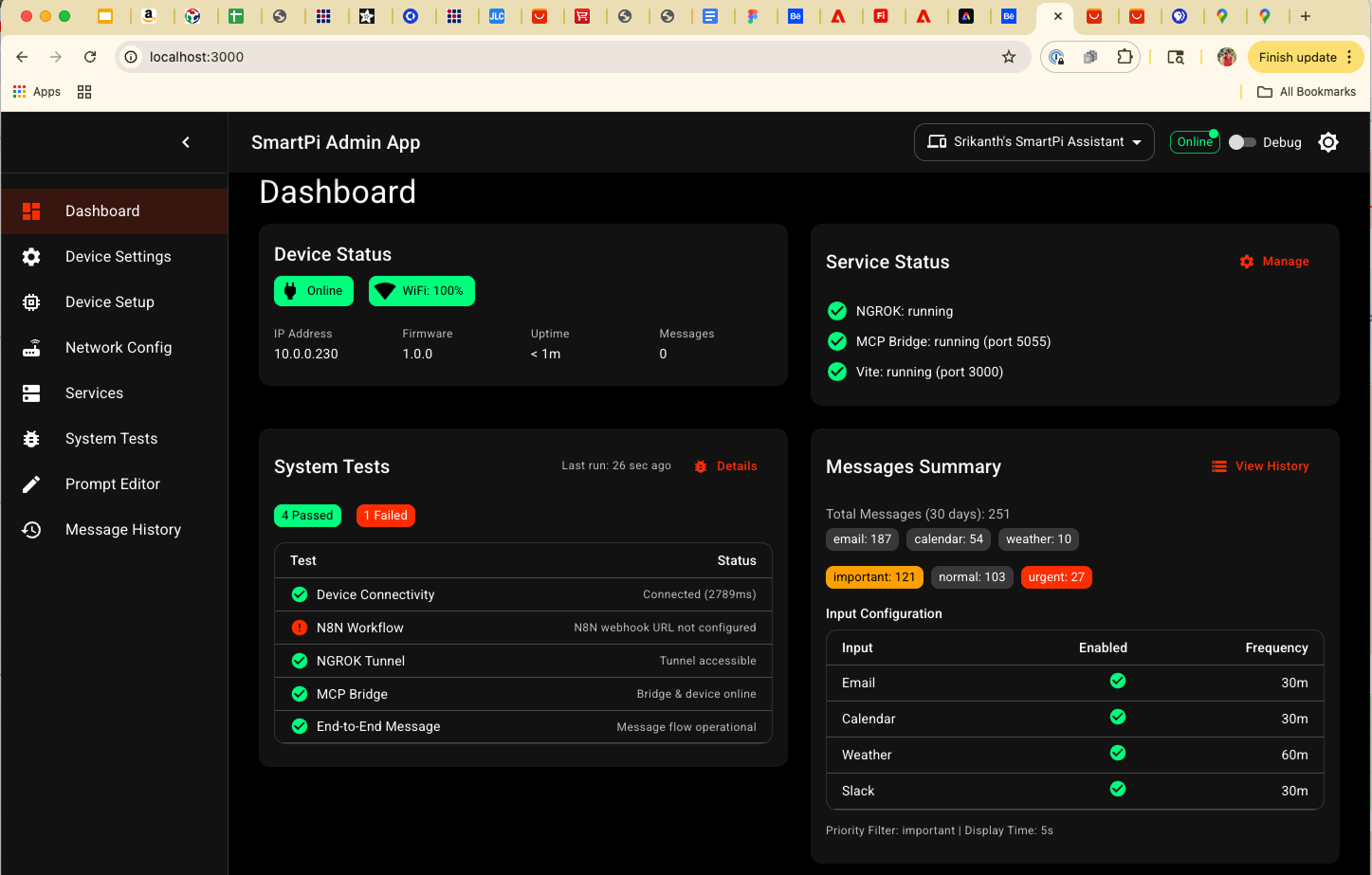This screenshot has height=875, width=1372.
Task: Collapse the sidebar with the chevron
Action: click(186, 141)
